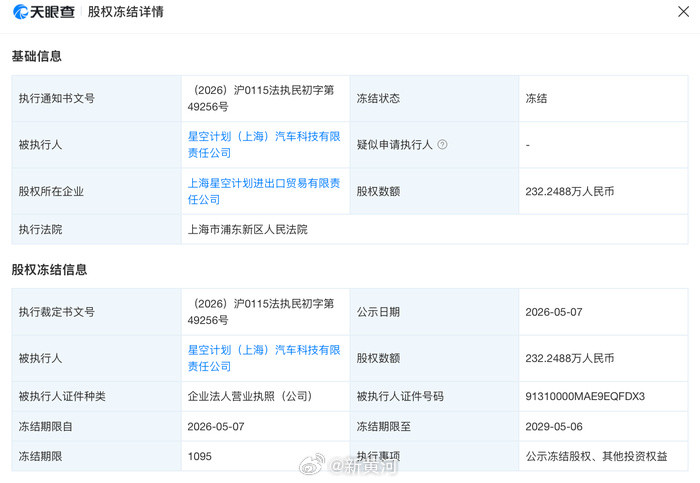This screenshot has height=483, width=700.
Task: Open the help icon beside 疑似申请执行人
Action: pyautogui.click(x=442, y=144)
